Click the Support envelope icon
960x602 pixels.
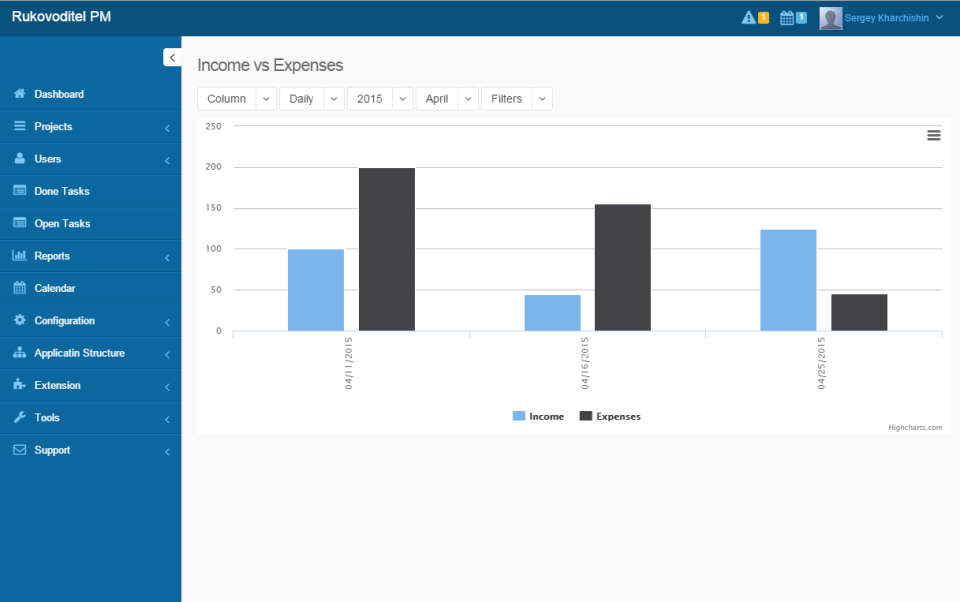pos(18,450)
